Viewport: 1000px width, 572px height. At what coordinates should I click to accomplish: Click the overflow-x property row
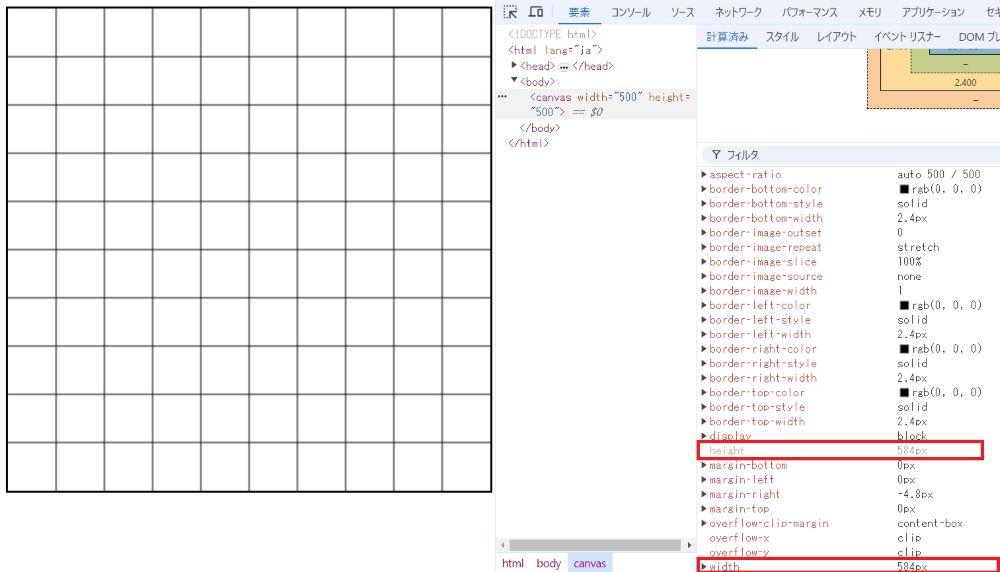click(x=848, y=538)
